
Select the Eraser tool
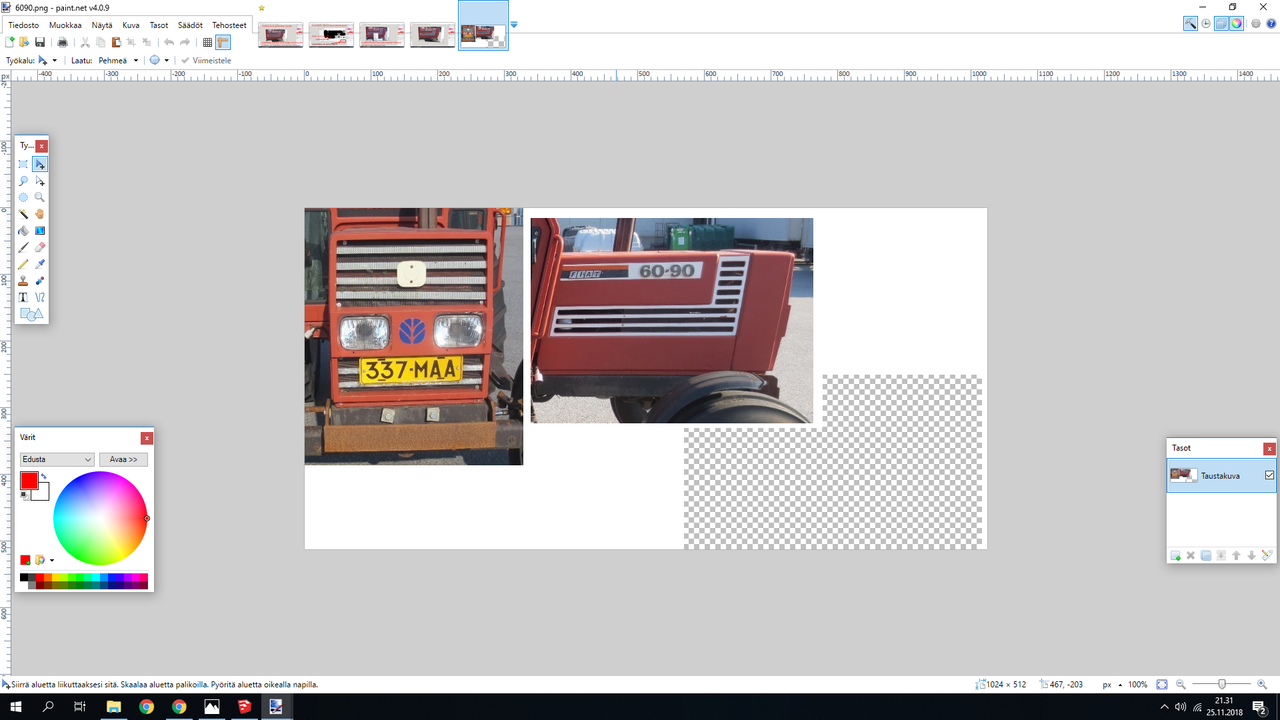click(40, 247)
